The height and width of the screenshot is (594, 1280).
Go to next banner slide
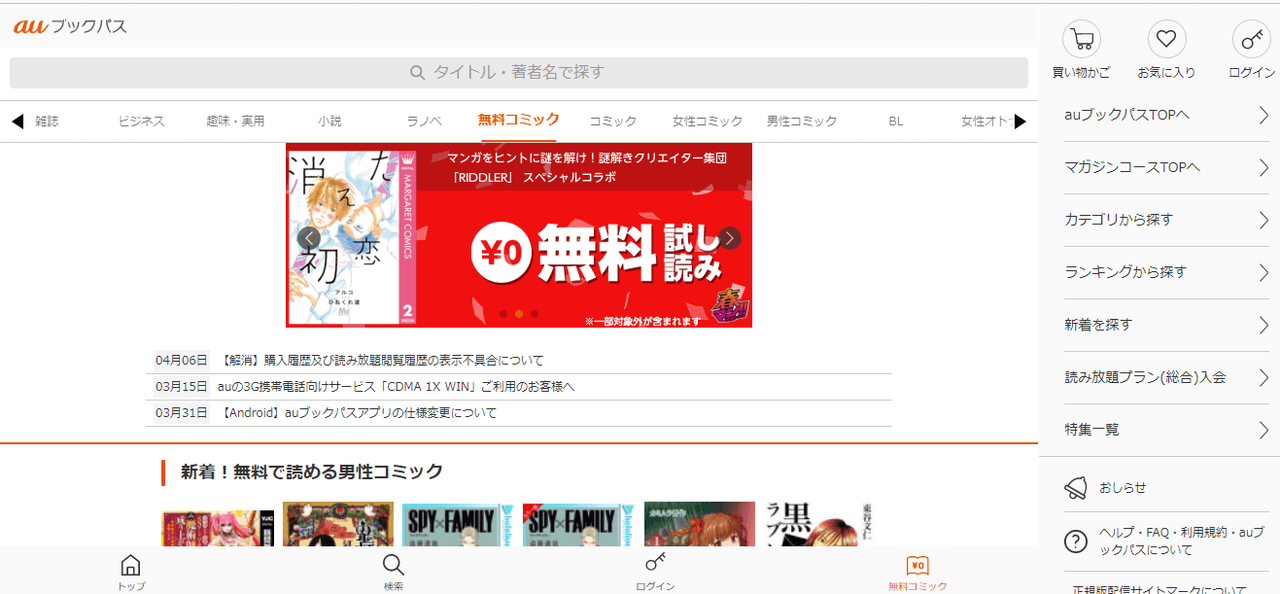click(730, 238)
